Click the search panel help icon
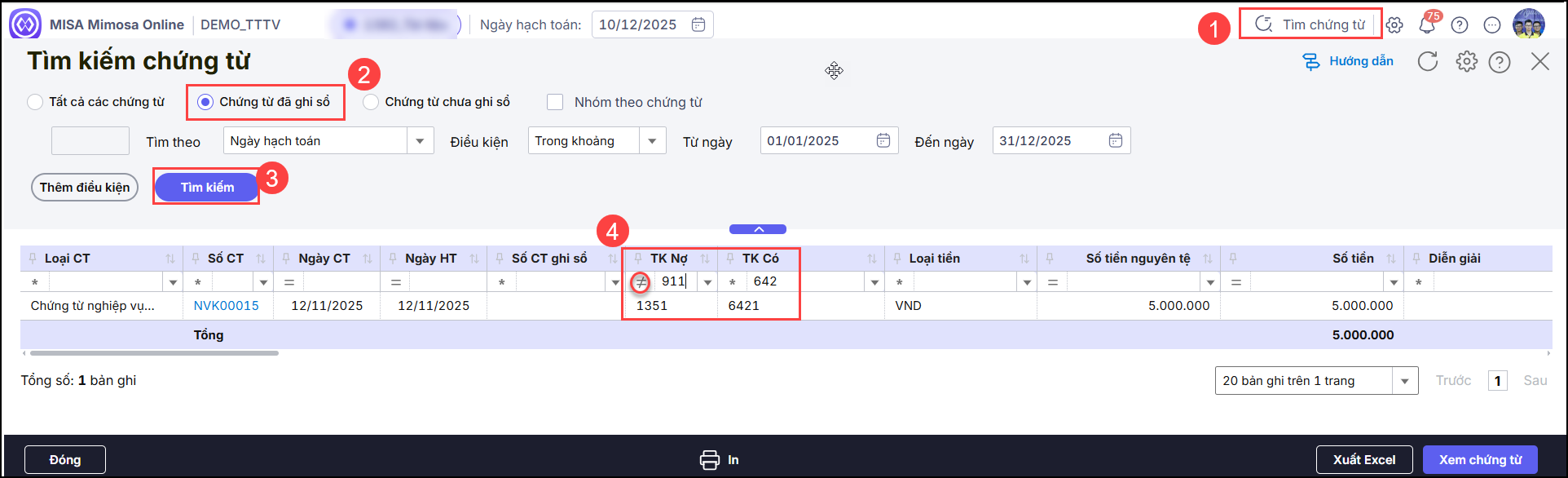This screenshot has width=1568, height=478. (x=1500, y=62)
